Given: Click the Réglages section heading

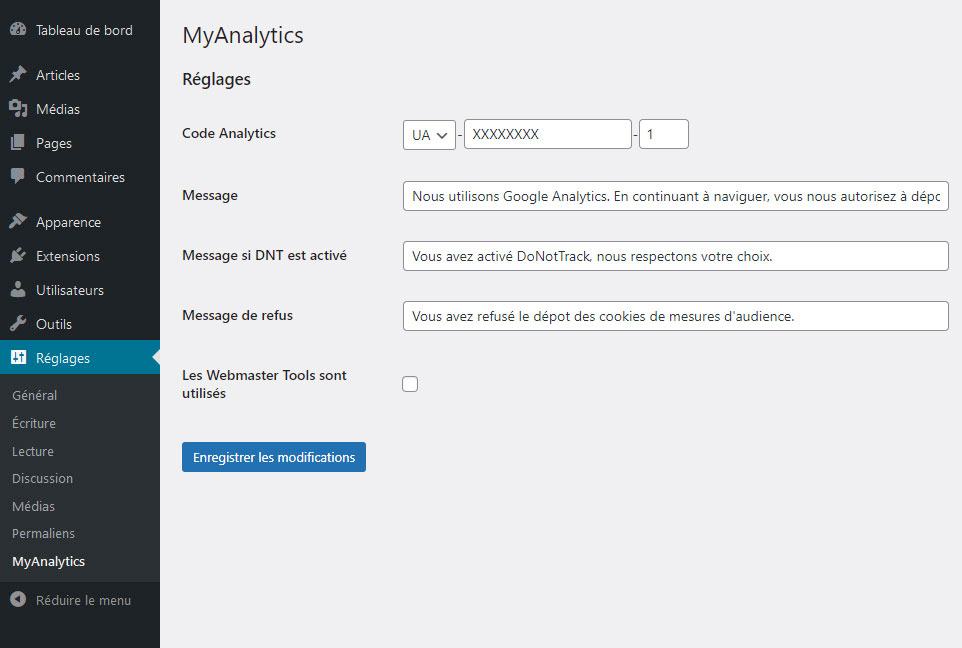Looking at the screenshot, I should coord(217,79).
